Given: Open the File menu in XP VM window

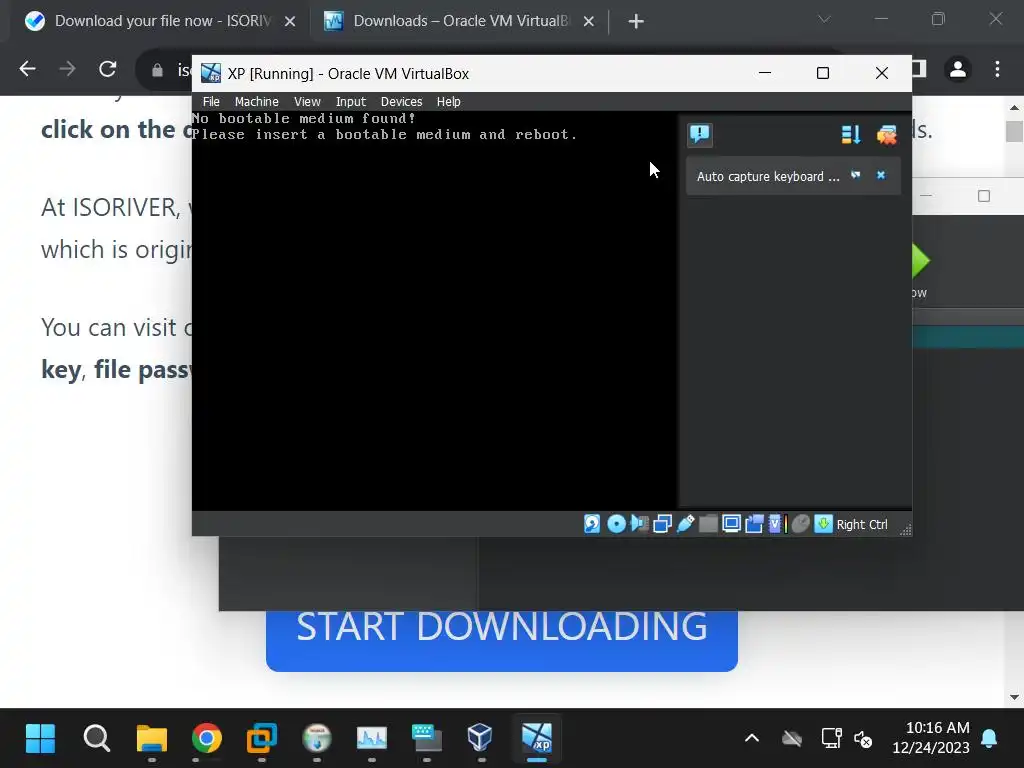Looking at the screenshot, I should [x=211, y=102].
